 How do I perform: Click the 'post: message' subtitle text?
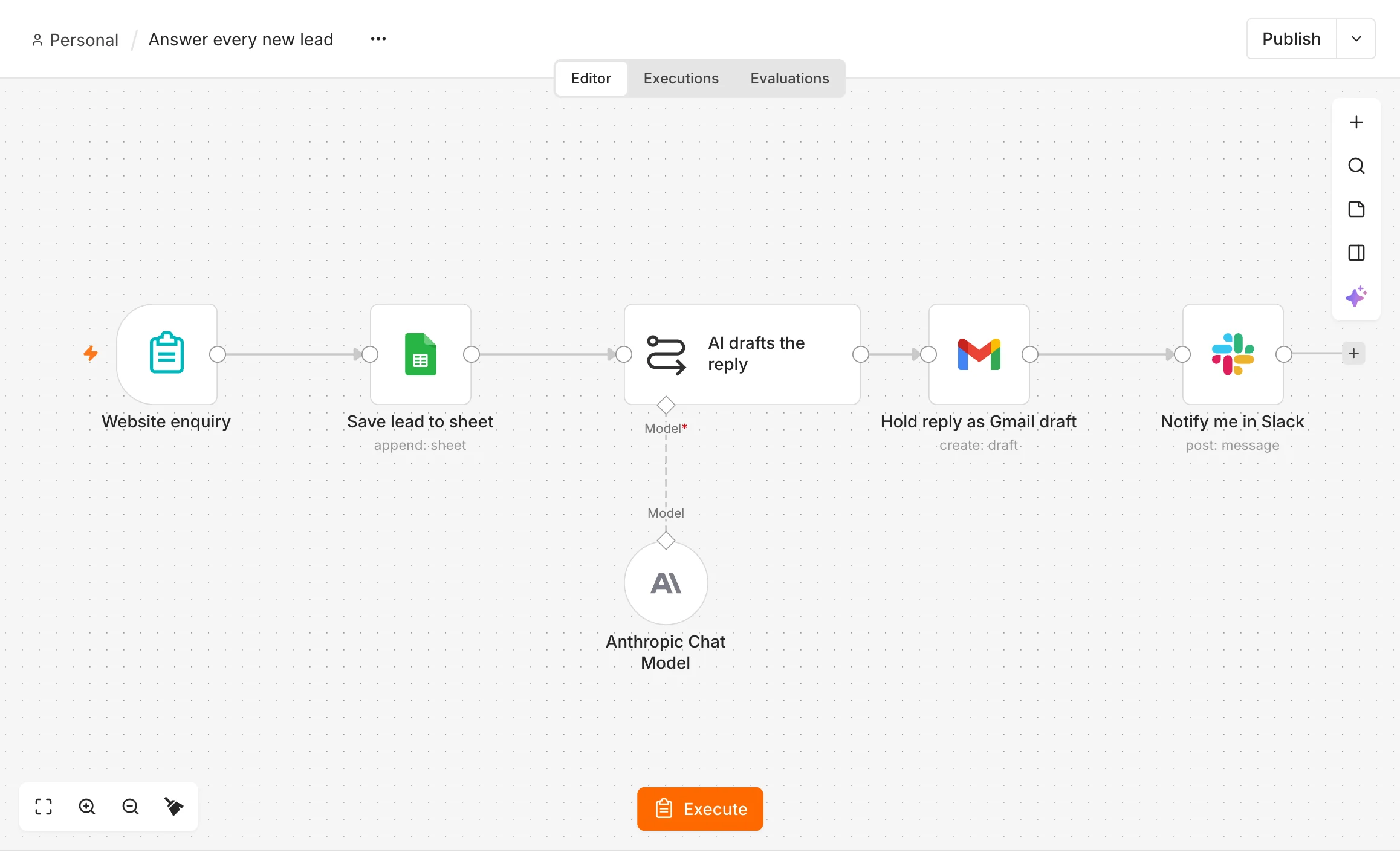(1233, 445)
